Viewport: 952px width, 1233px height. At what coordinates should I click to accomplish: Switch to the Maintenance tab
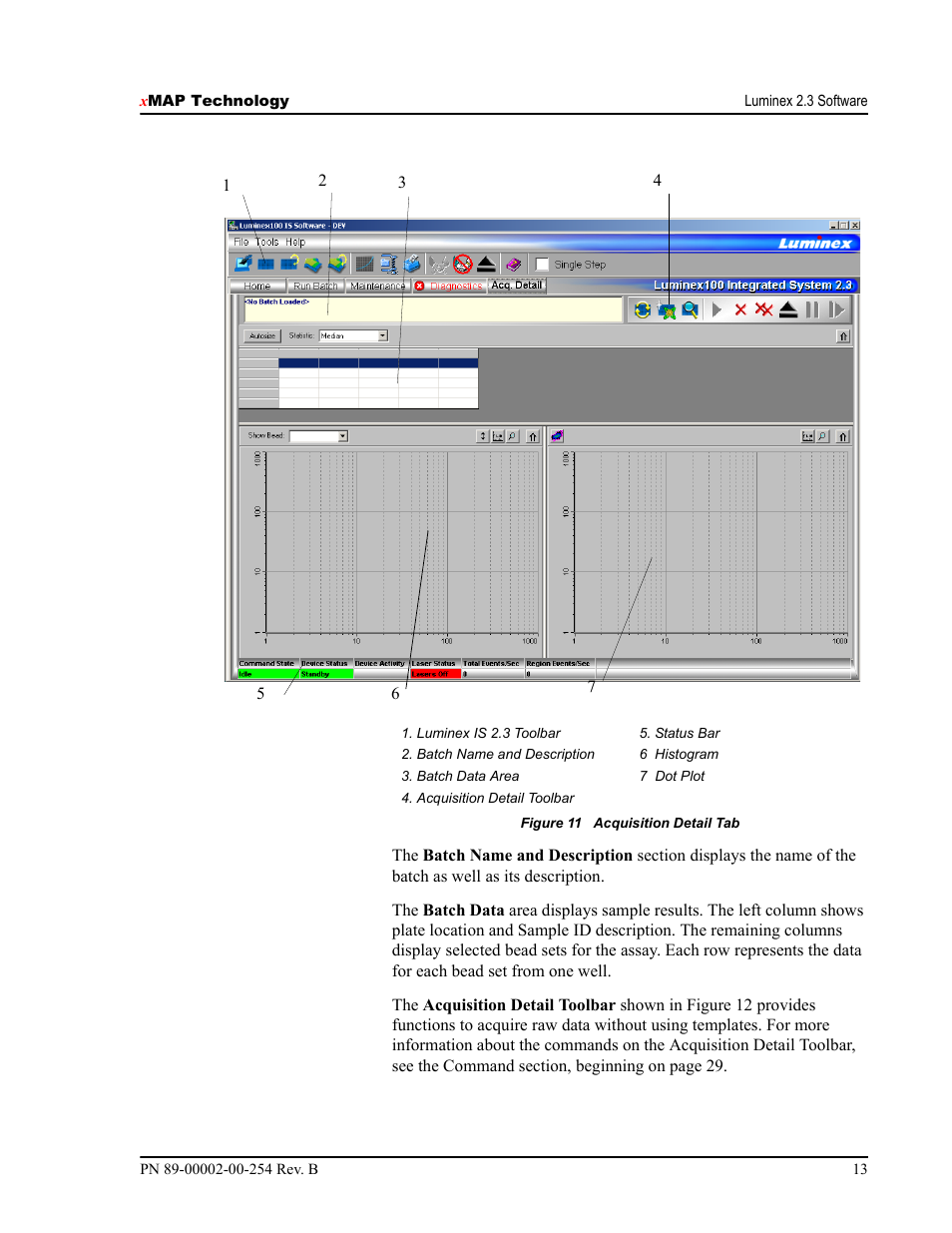(377, 287)
